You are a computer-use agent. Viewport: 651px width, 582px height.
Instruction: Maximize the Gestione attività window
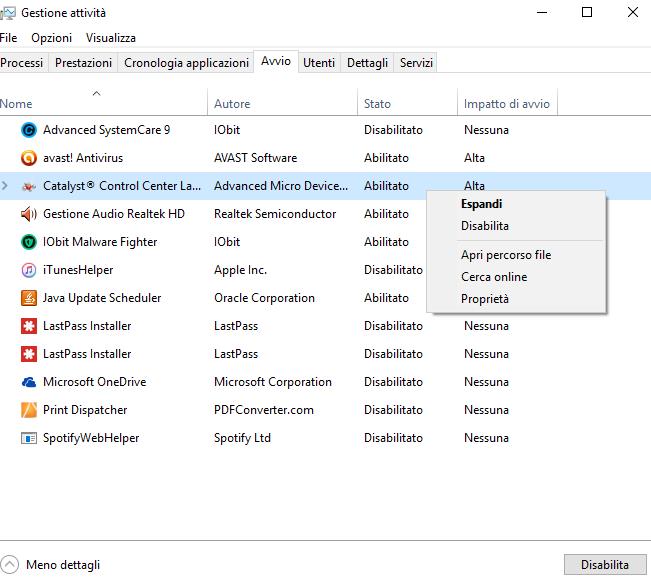click(x=587, y=12)
